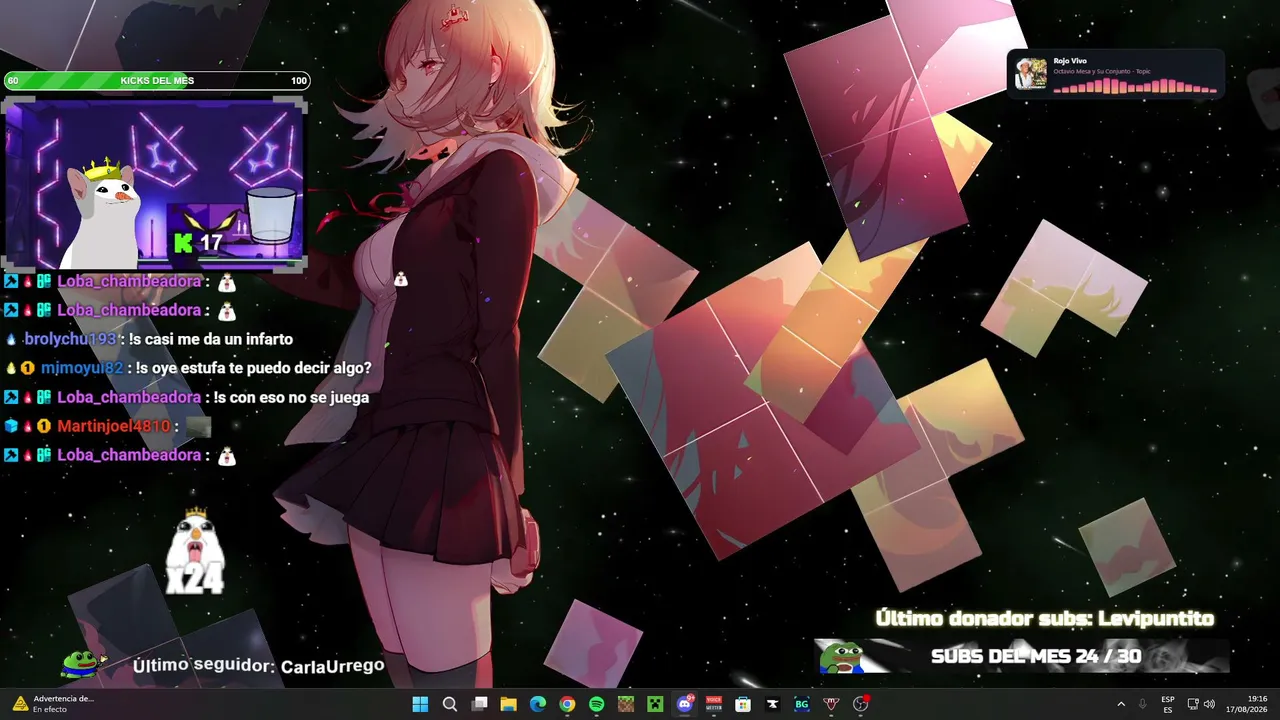
Task: Switch to Discord on the taskbar
Action: point(685,704)
